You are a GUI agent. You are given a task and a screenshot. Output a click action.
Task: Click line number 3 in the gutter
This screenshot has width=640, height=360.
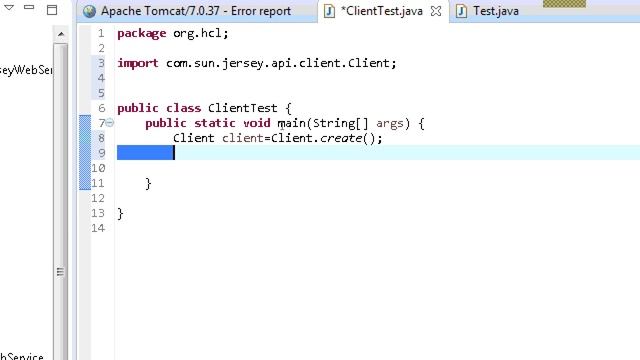point(101,63)
